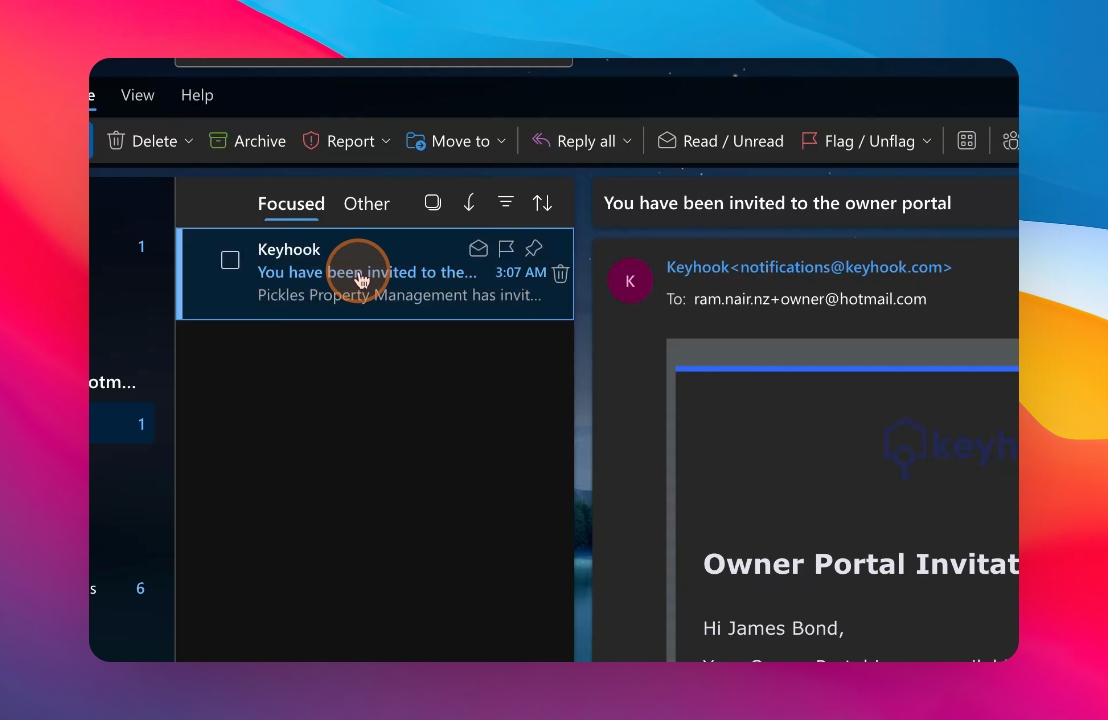This screenshot has height=720, width=1108.
Task: Click recipient ram.nair.nz+owner@hotmail.com
Action: pyautogui.click(x=810, y=299)
